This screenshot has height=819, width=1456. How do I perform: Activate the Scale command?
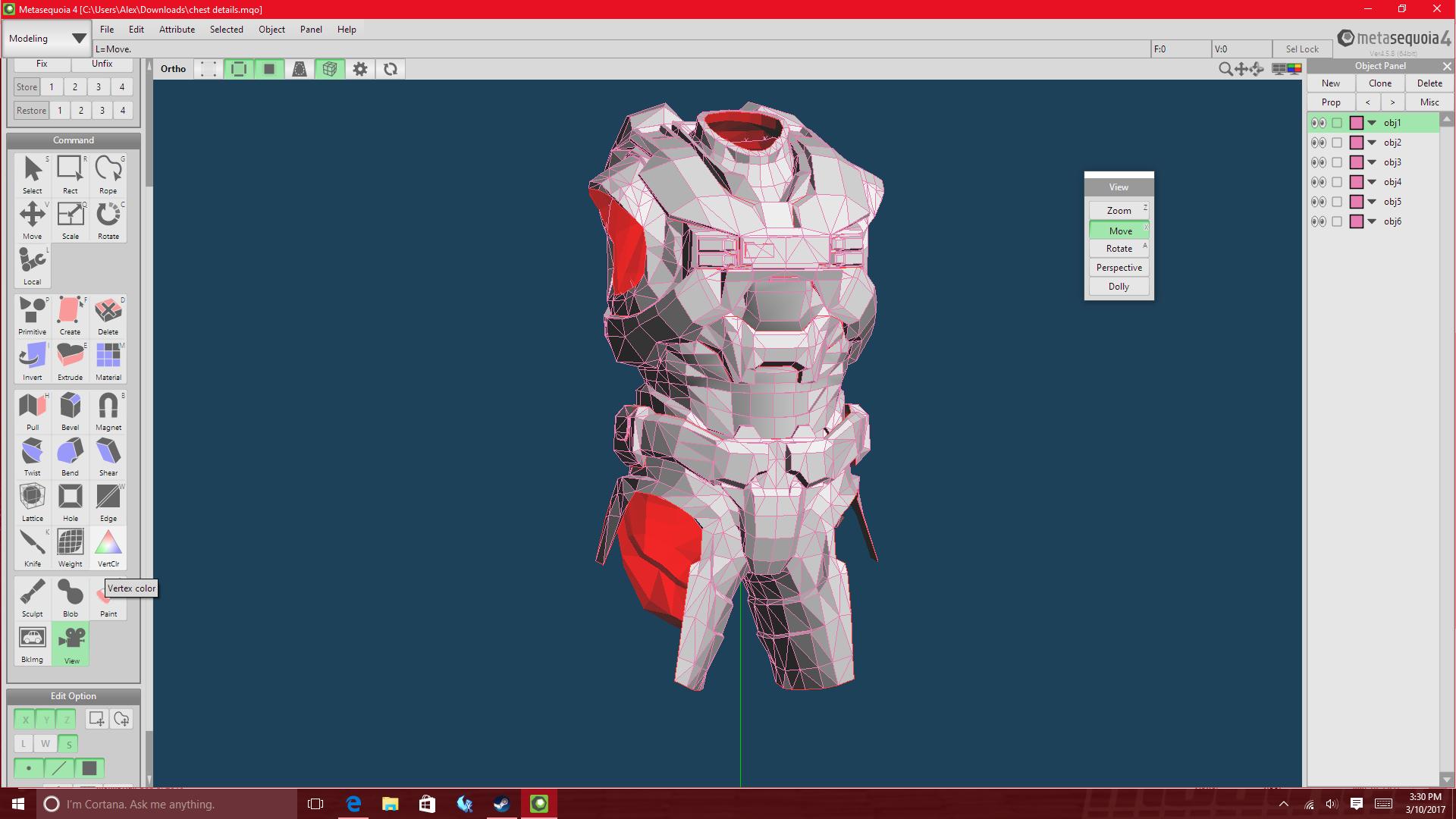tap(71, 220)
